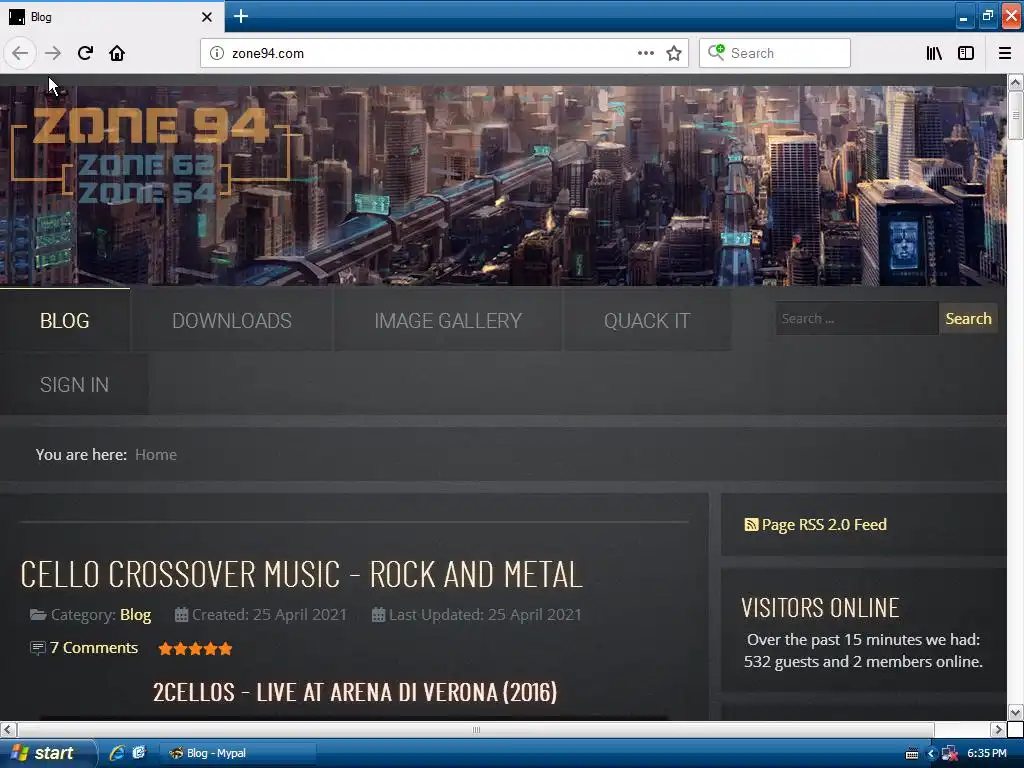Open page actions three-dot menu
This screenshot has width=1024, height=768.
[645, 53]
